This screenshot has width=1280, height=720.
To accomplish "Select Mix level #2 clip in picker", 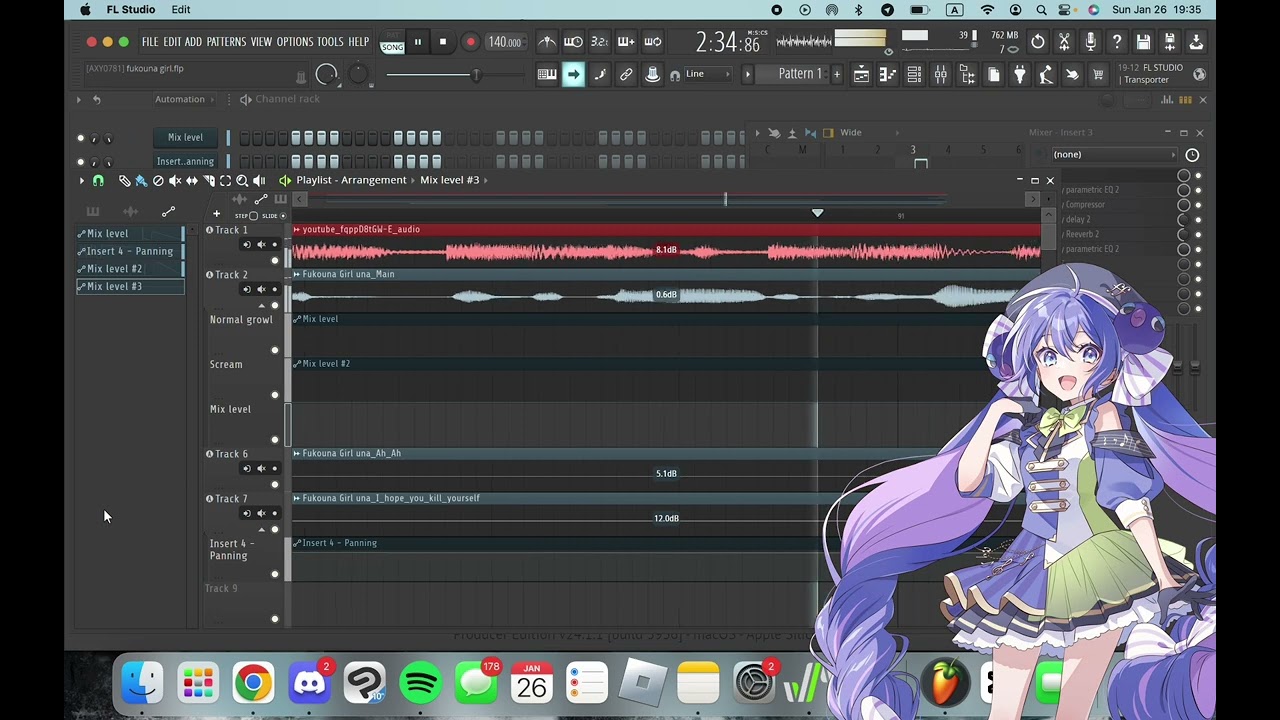I will click(130, 269).
